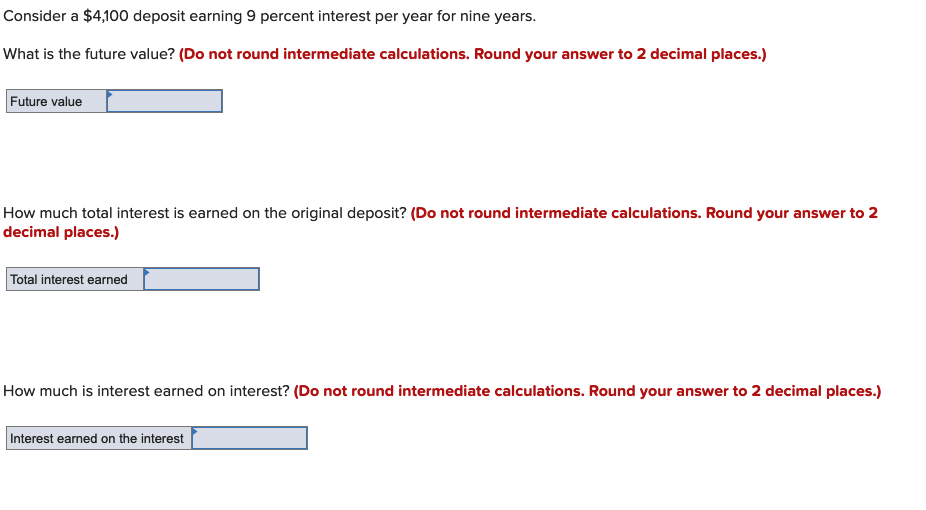Click the blue corner marker in Future value field
Image resolution: width=926 pixels, height=510 pixels.
110,93
